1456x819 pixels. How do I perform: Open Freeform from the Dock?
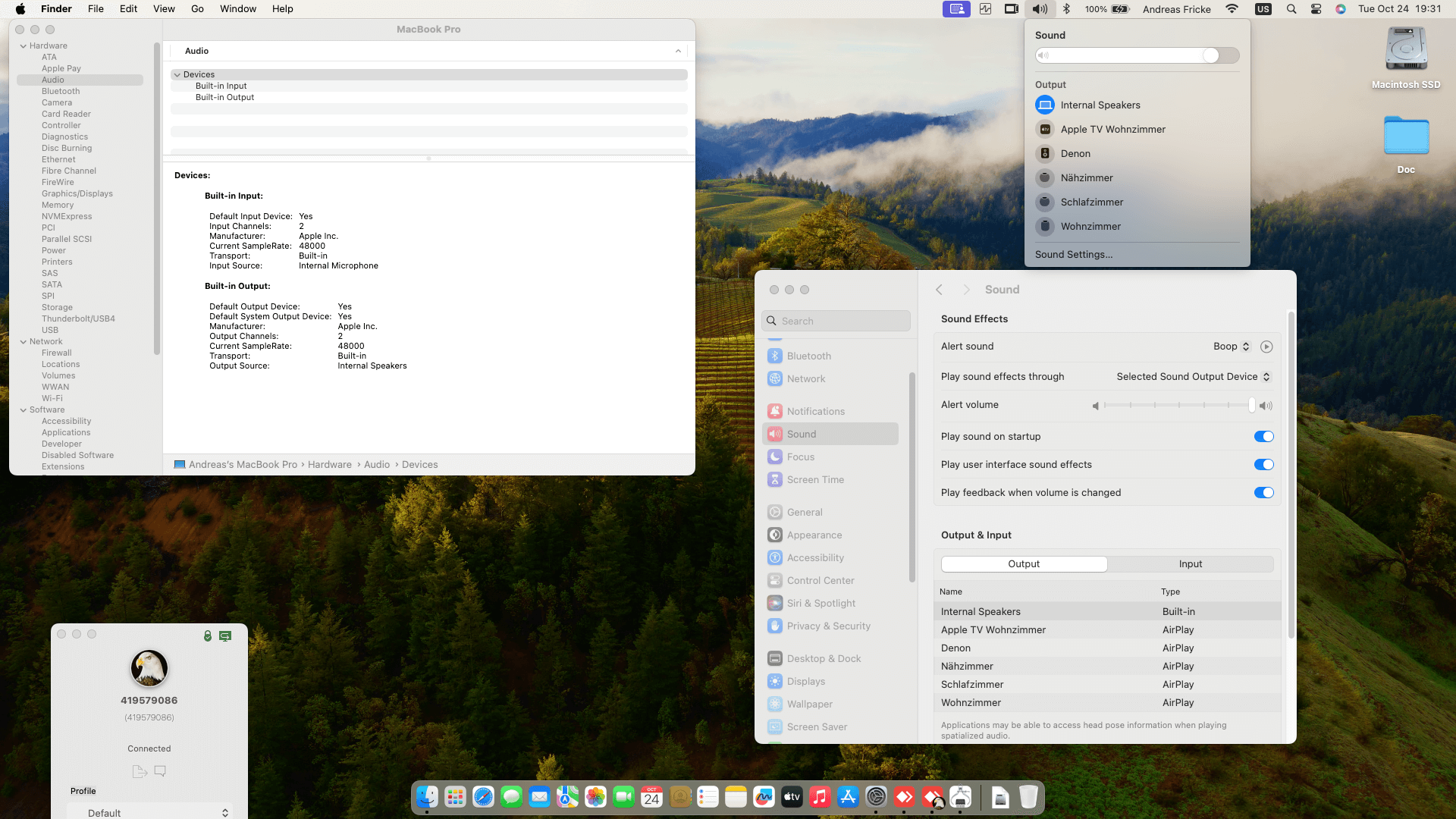click(764, 797)
